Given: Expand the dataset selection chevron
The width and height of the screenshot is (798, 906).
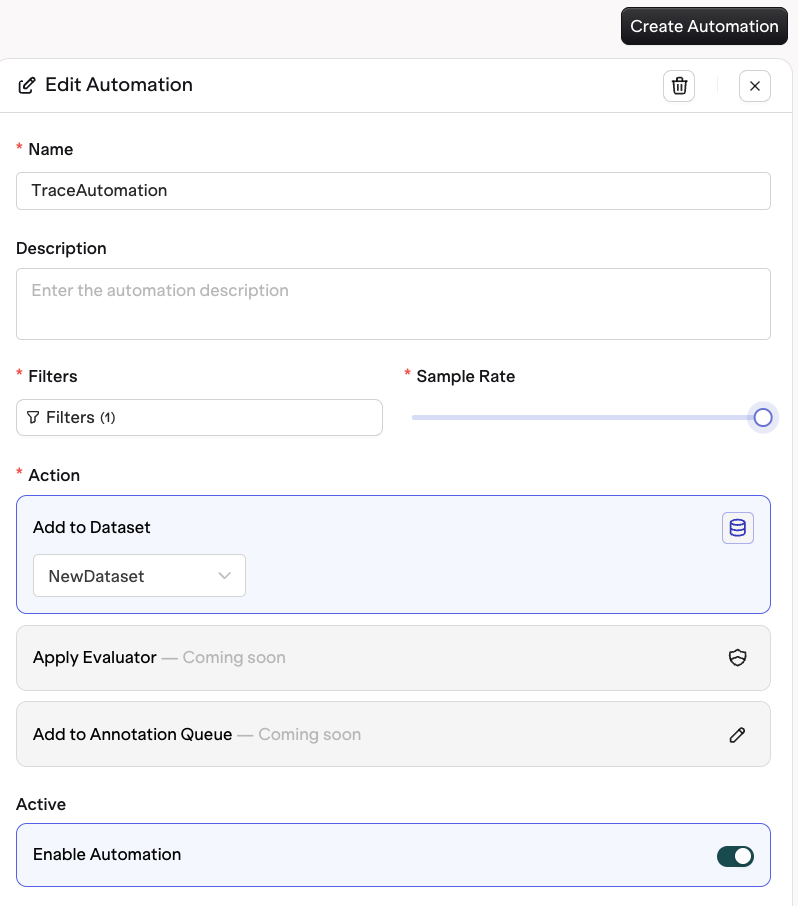Looking at the screenshot, I should [224, 575].
